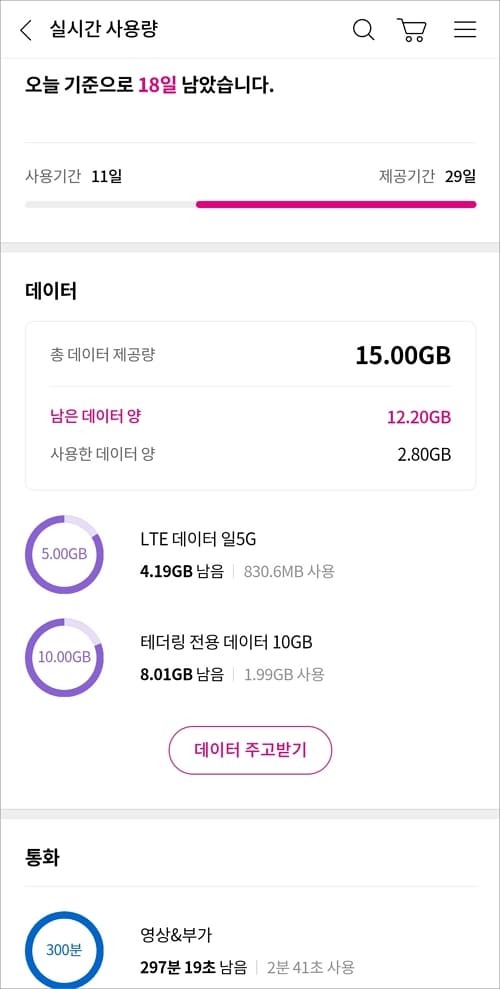Click the 데이터 주고받기 button
500x989 pixels.
tap(250, 750)
